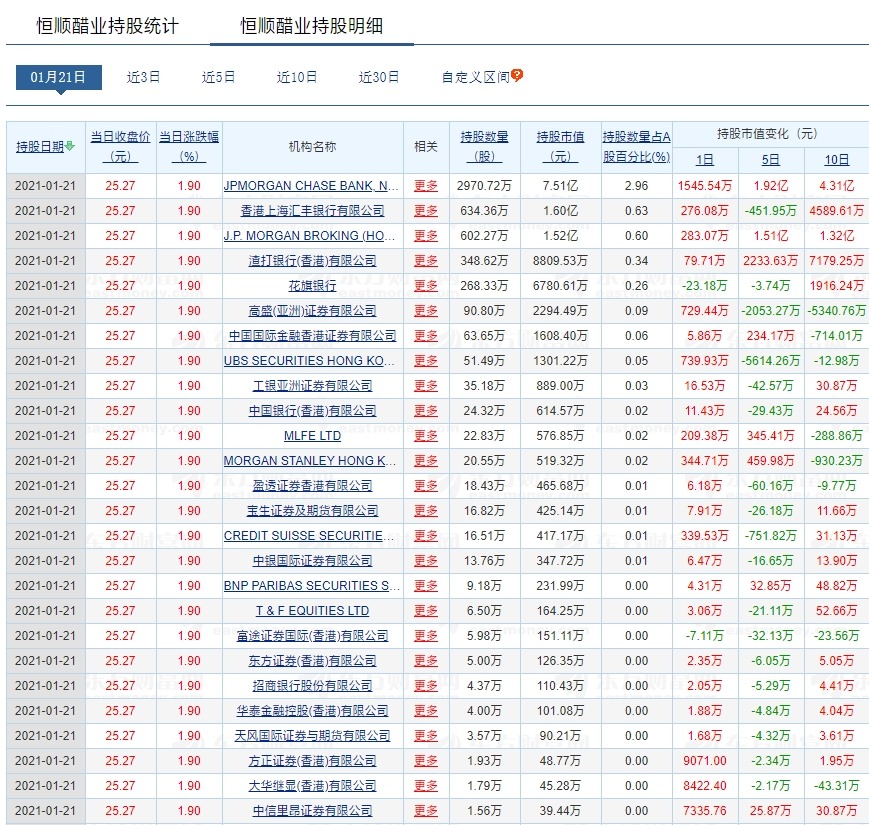Sort by 持股数量(股) column header

tap(484, 147)
